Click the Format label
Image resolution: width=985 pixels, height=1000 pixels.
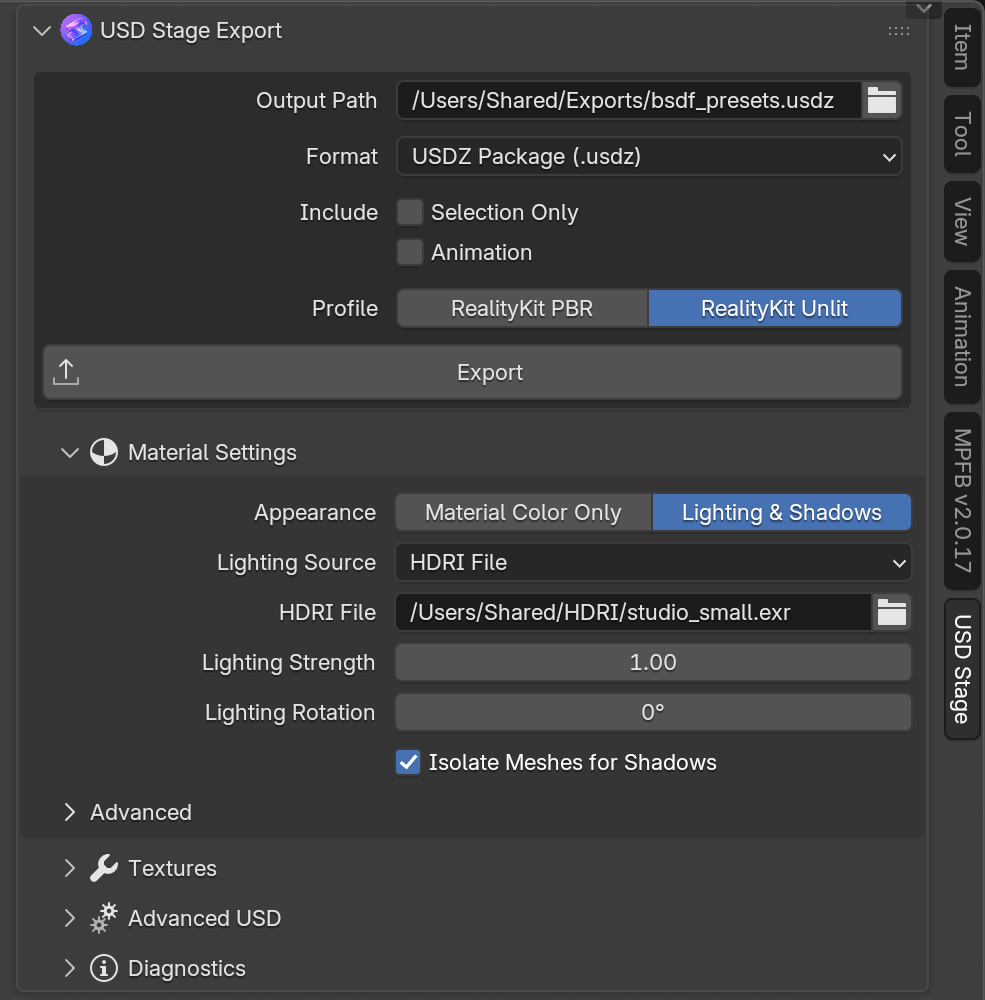click(x=342, y=156)
